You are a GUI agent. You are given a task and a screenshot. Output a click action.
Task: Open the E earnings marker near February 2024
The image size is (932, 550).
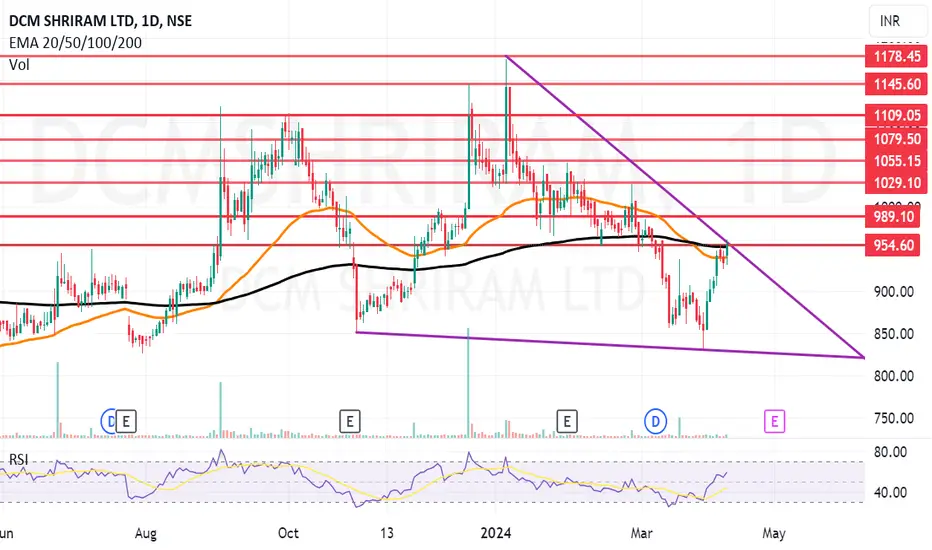pos(566,422)
